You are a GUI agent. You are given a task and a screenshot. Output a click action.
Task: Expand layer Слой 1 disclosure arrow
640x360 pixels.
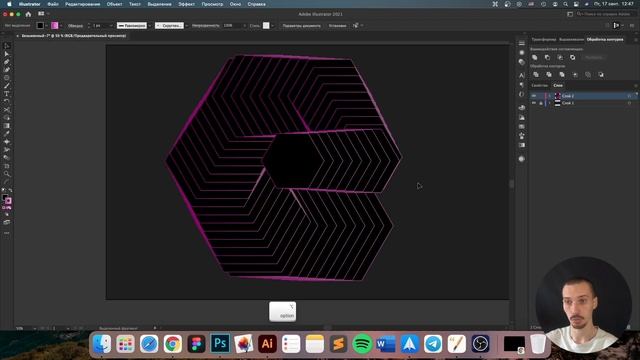coord(549,103)
